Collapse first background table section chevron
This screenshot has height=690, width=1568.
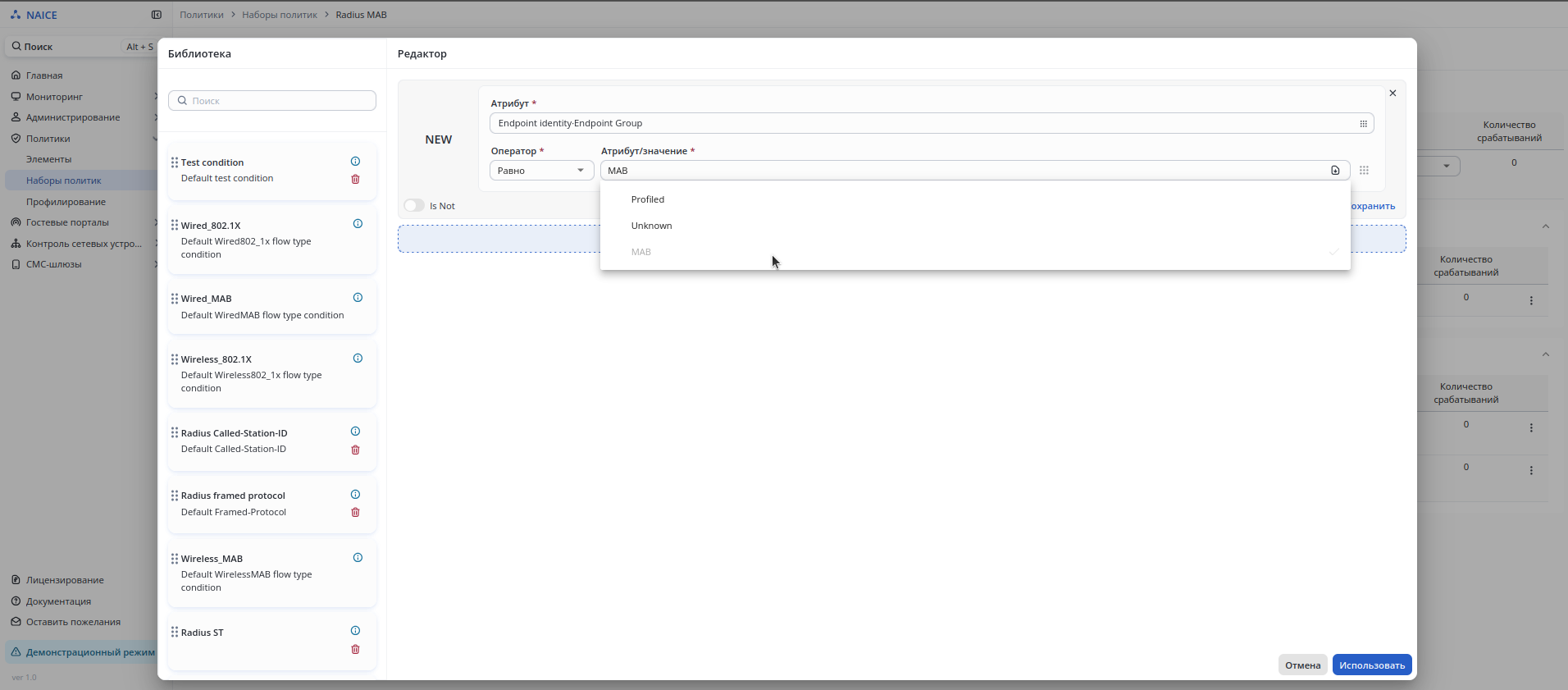coord(1545,226)
